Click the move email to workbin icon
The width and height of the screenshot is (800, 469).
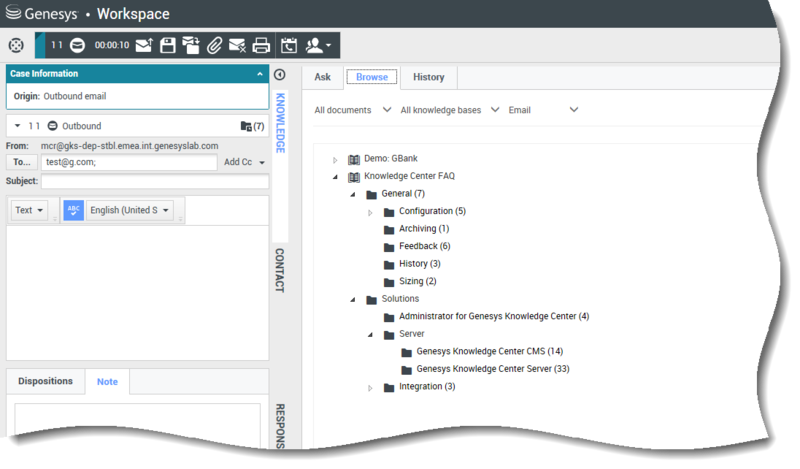pyautogui.click(x=191, y=45)
